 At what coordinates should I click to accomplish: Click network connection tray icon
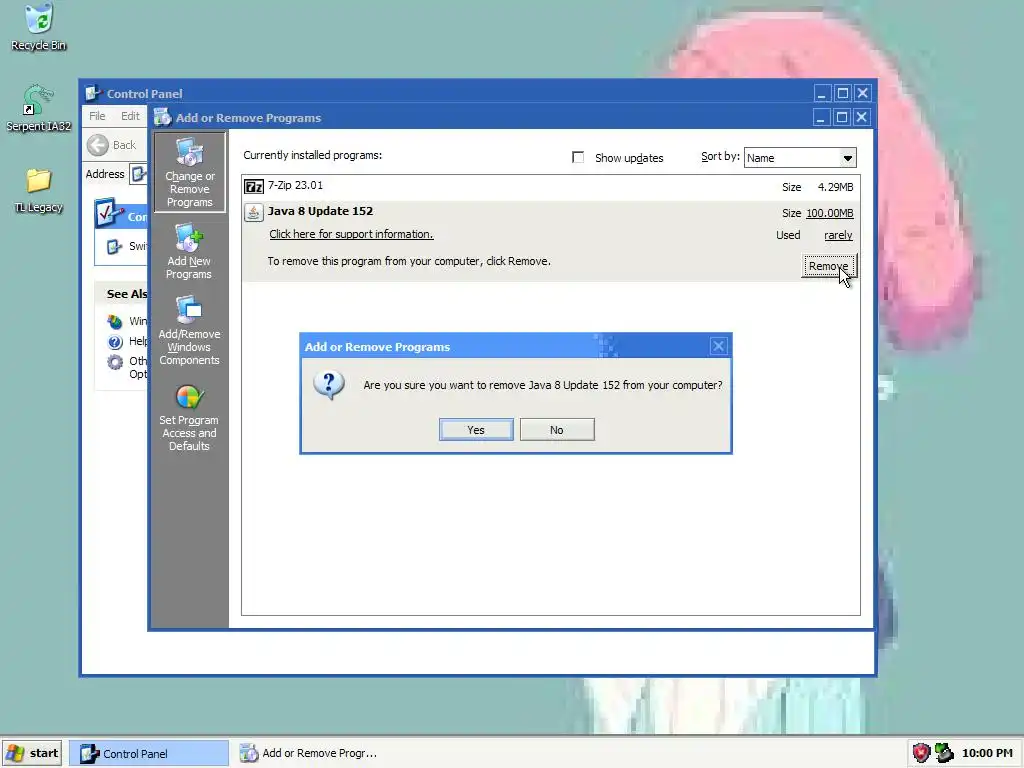(944, 753)
